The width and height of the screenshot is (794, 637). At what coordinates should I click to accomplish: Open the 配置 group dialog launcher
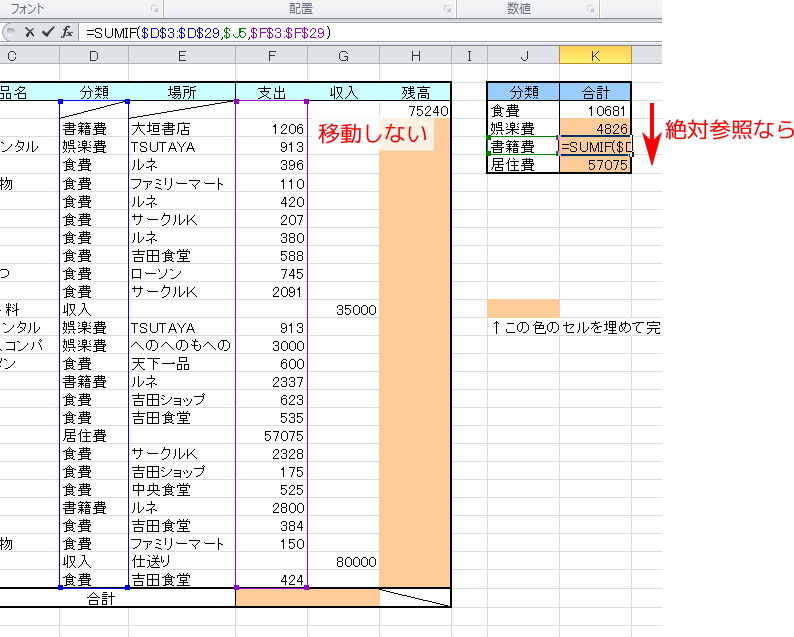447,9
